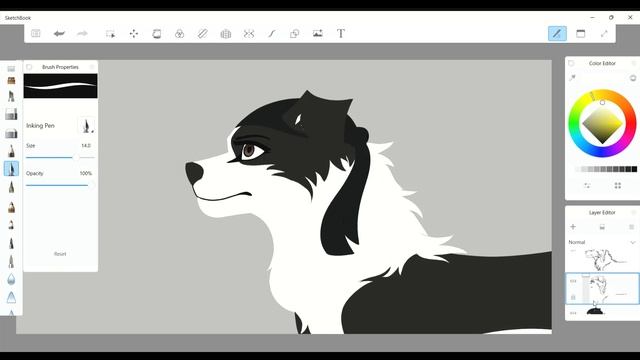640x360 pixels.
Task: Pin the Brush Properties panel
Action: pos(29,67)
